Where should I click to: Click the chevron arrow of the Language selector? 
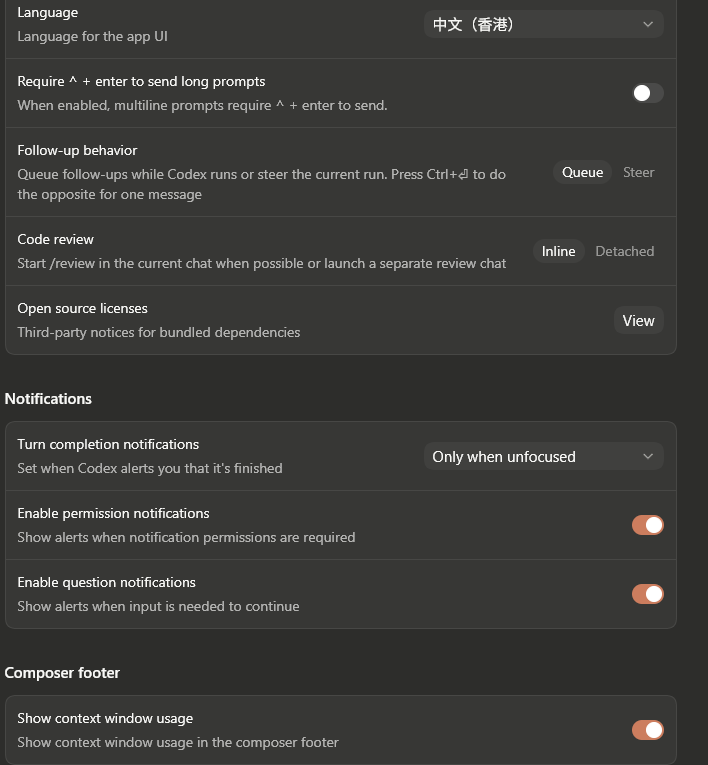click(x=648, y=24)
